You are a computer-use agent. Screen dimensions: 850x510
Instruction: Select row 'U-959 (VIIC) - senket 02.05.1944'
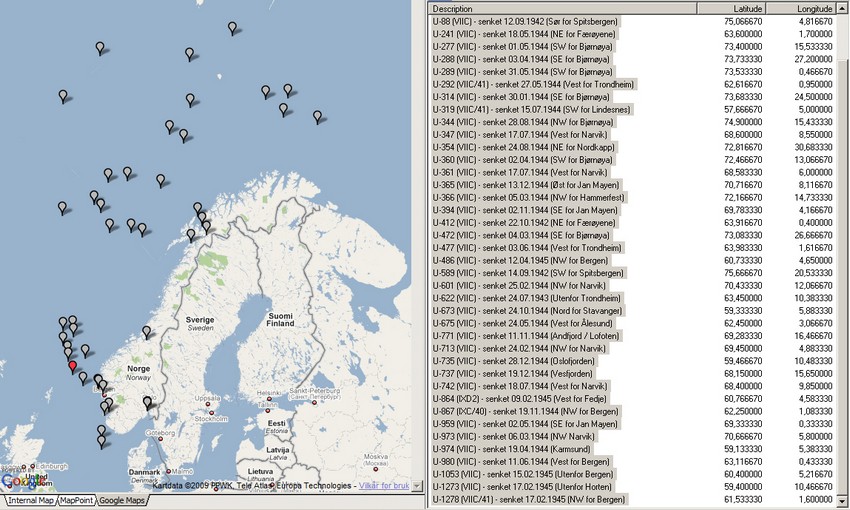coord(633,424)
